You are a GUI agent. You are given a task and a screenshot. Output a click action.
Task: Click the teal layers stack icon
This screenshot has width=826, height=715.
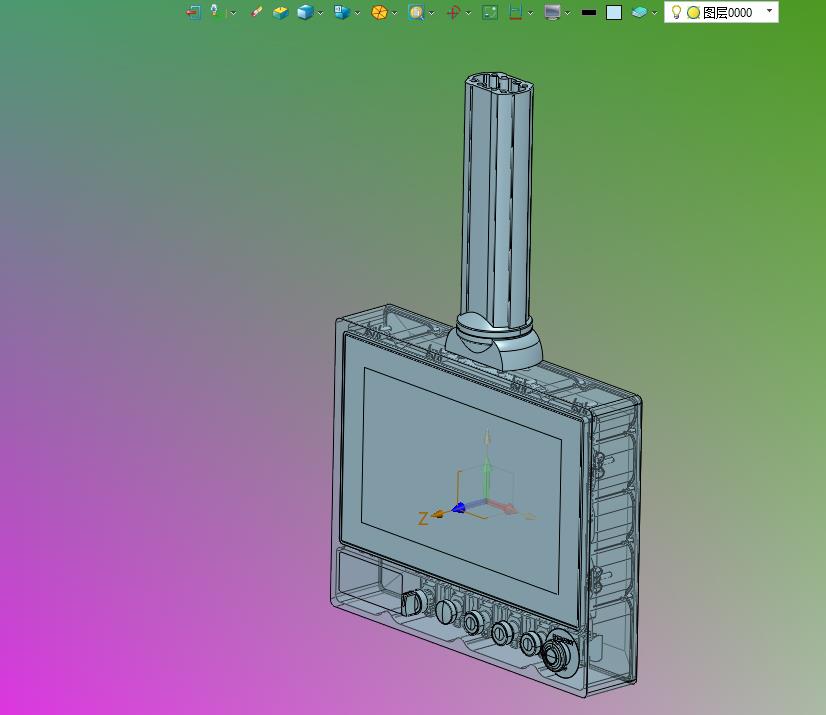pyautogui.click(x=639, y=12)
